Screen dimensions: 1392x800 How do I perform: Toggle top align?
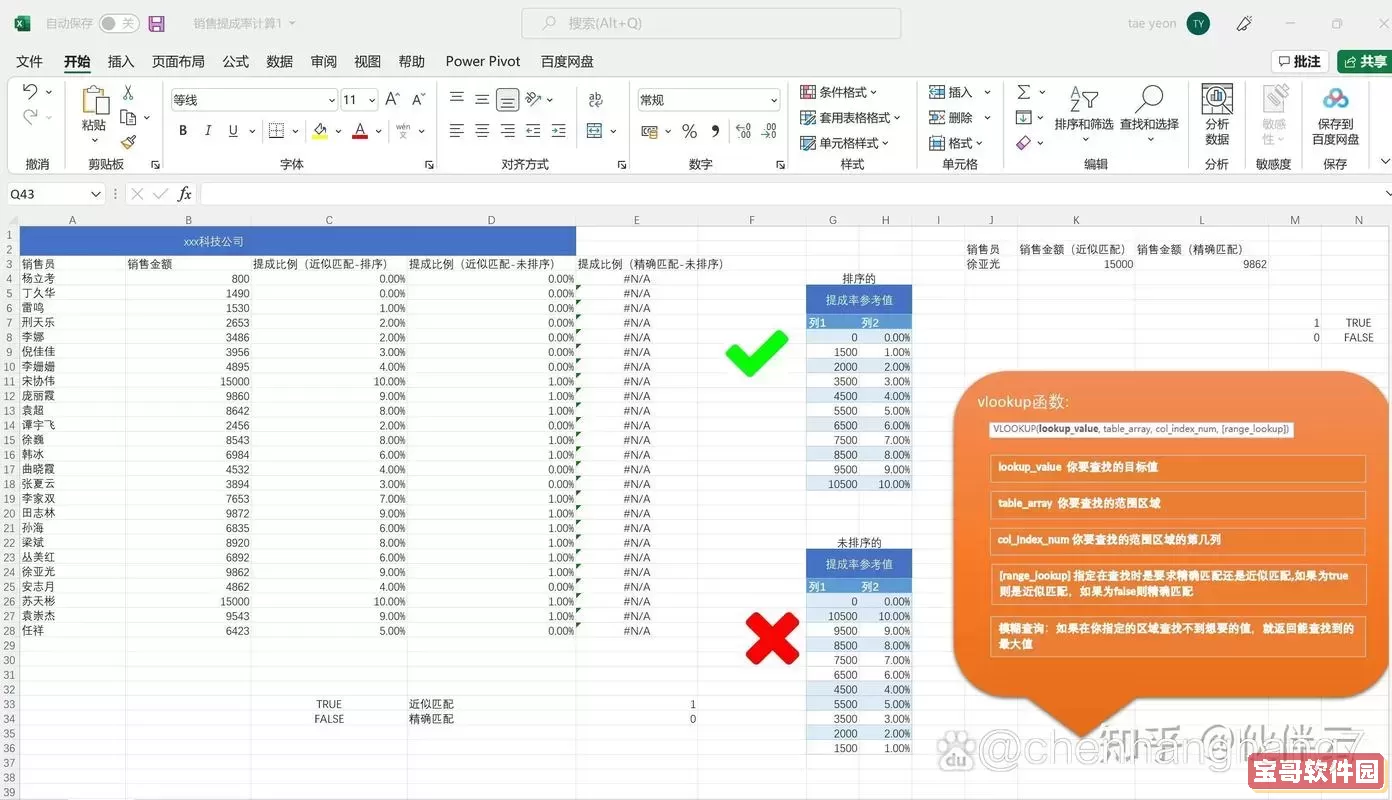point(457,99)
